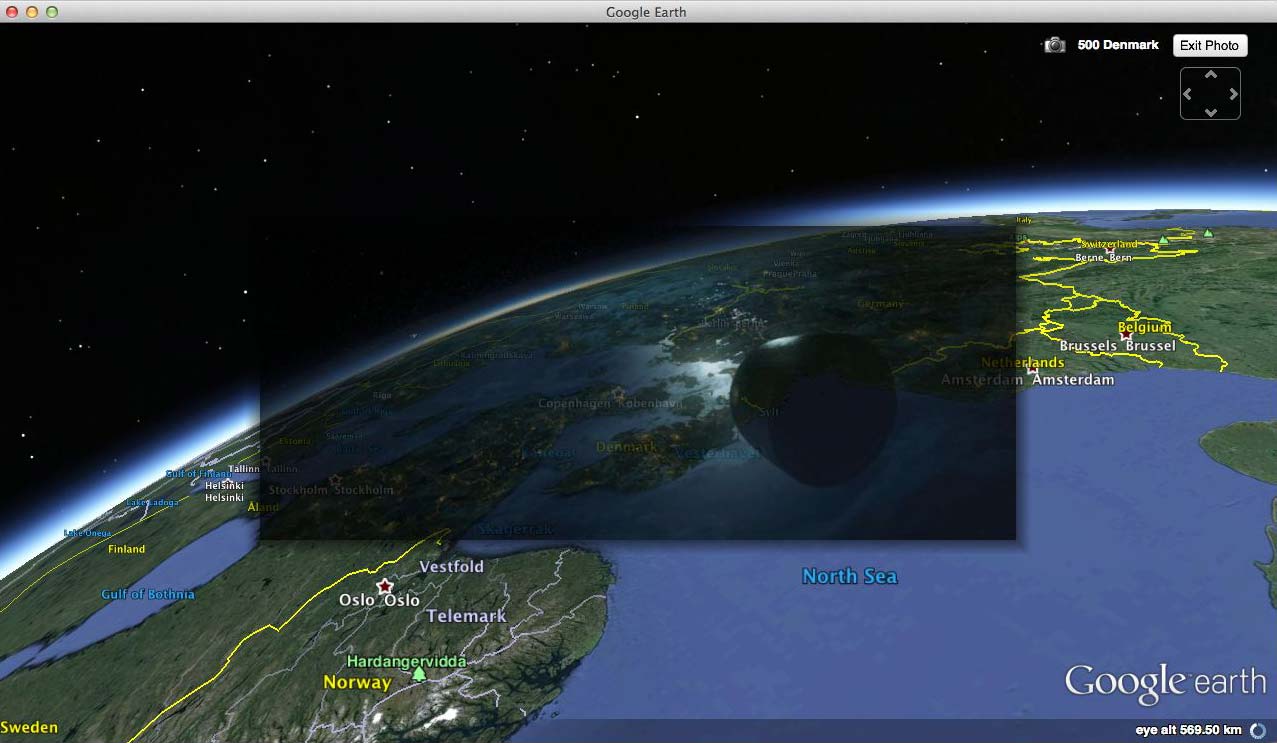
Task: Click the Lake Onega label
Action: (87, 533)
